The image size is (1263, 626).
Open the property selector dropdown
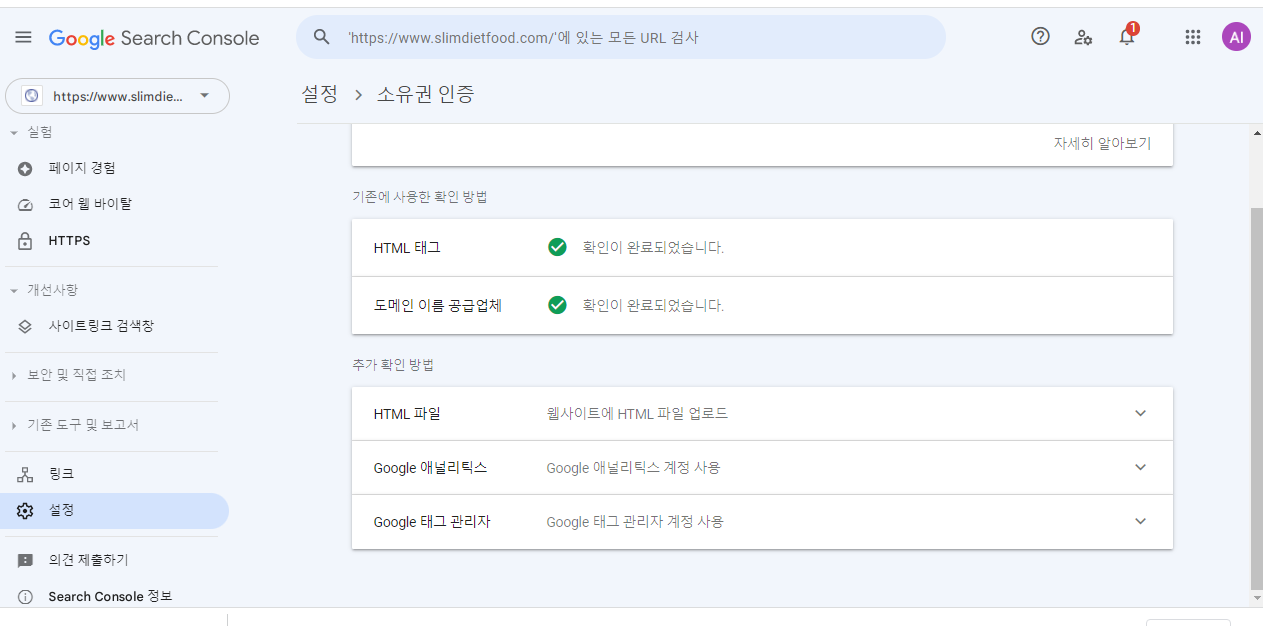pos(118,96)
